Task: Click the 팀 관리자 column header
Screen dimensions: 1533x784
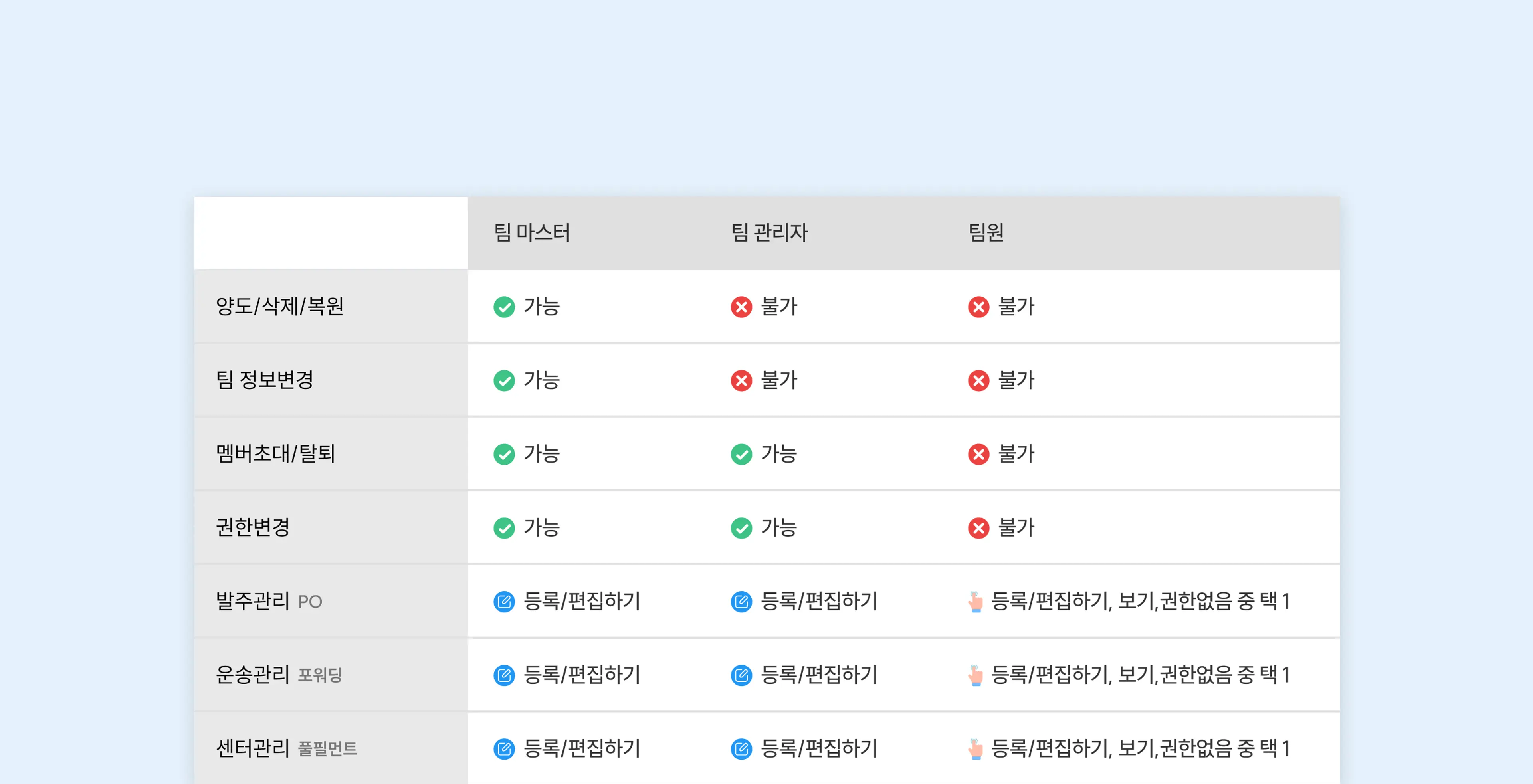Action: [769, 233]
